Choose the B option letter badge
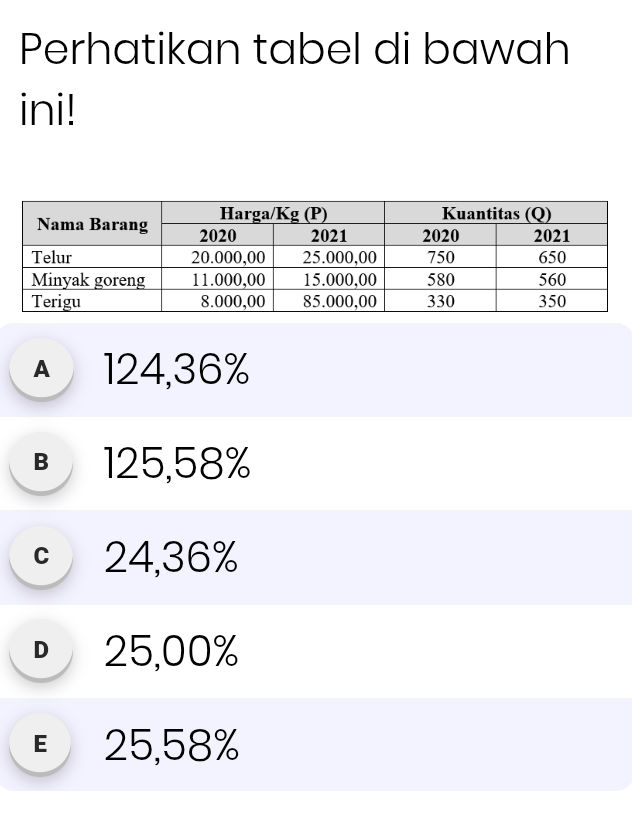632x817 pixels. (x=41, y=462)
